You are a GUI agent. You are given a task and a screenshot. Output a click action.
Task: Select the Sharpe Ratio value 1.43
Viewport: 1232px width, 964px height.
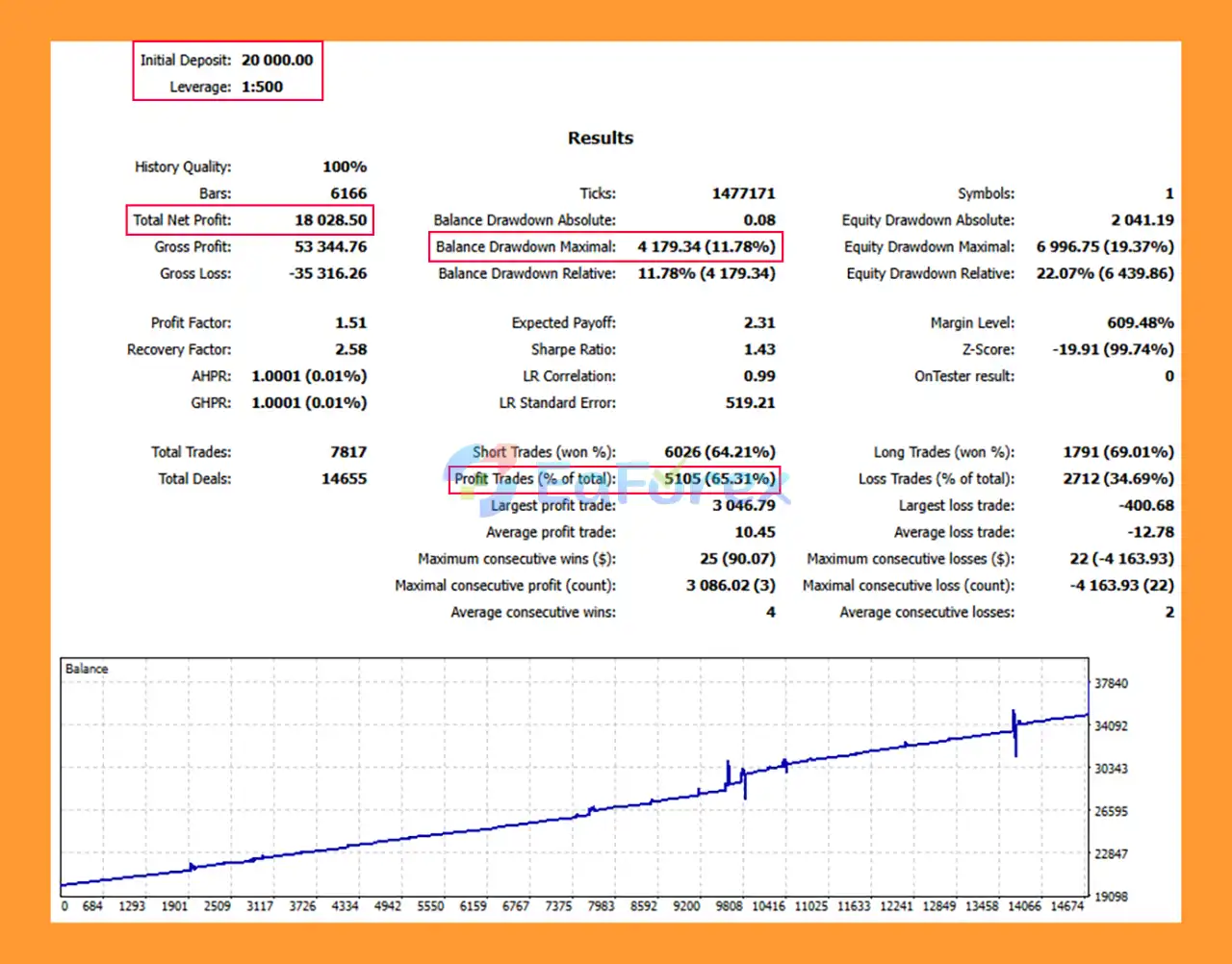[x=758, y=350]
